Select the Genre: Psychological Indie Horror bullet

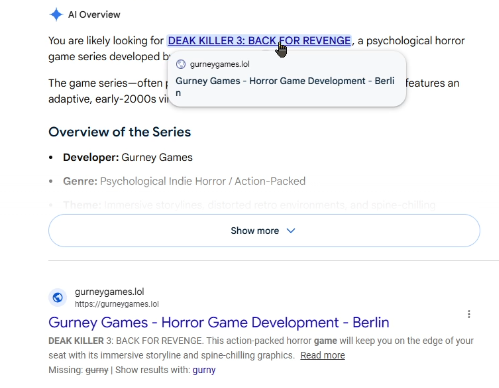[184, 181]
